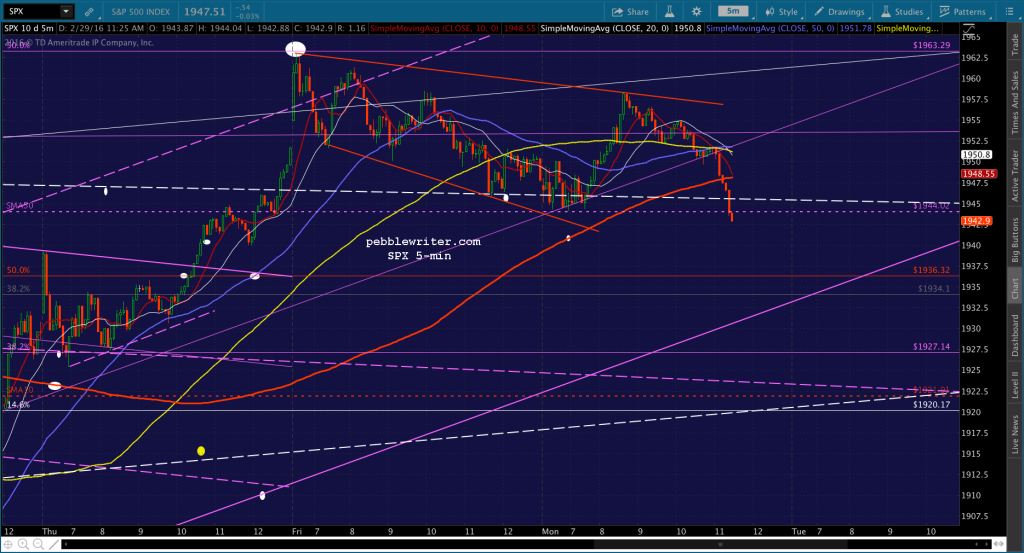Click the red 1948.55 price bubble
This screenshot has width=1024, height=553.
click(978, 174)
